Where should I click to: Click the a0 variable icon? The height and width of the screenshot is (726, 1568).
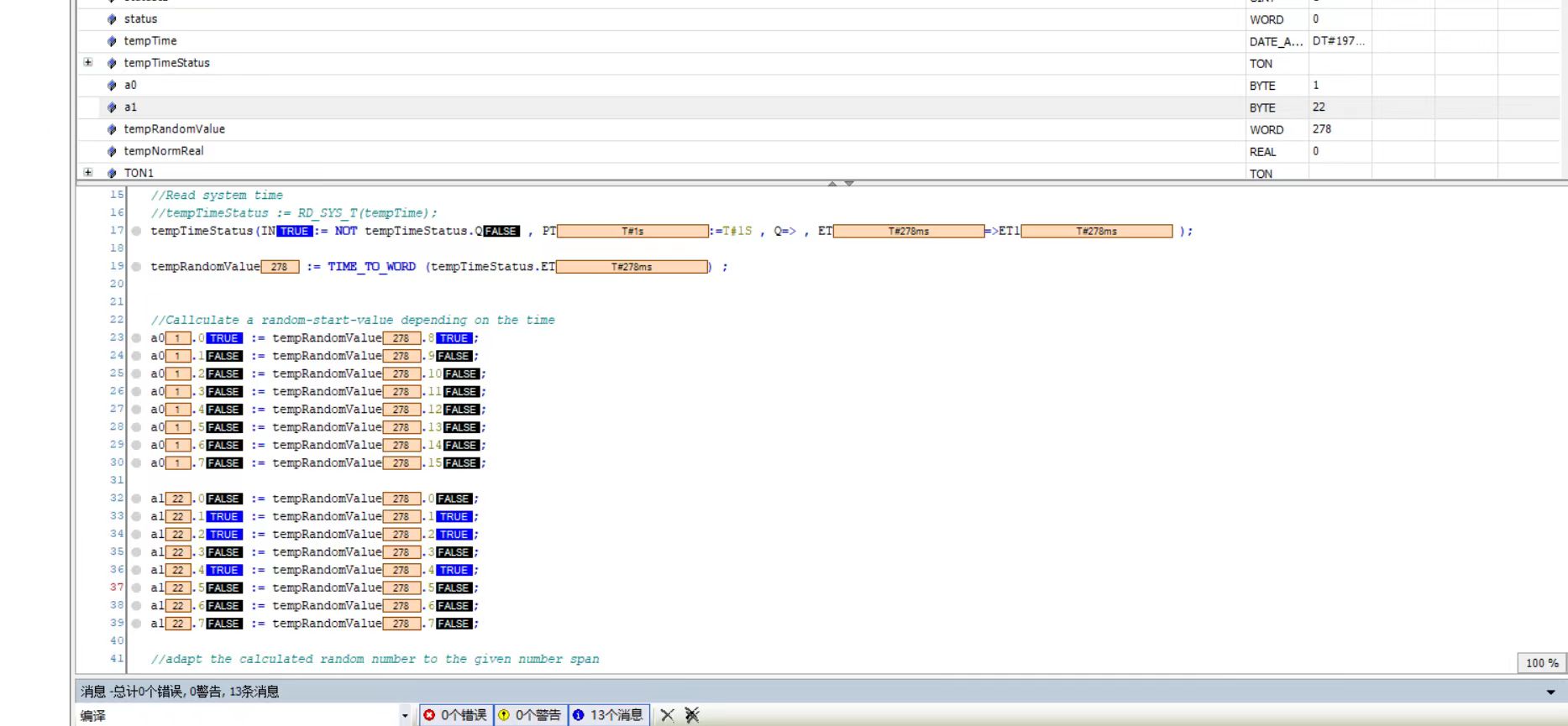pos(112,85)
